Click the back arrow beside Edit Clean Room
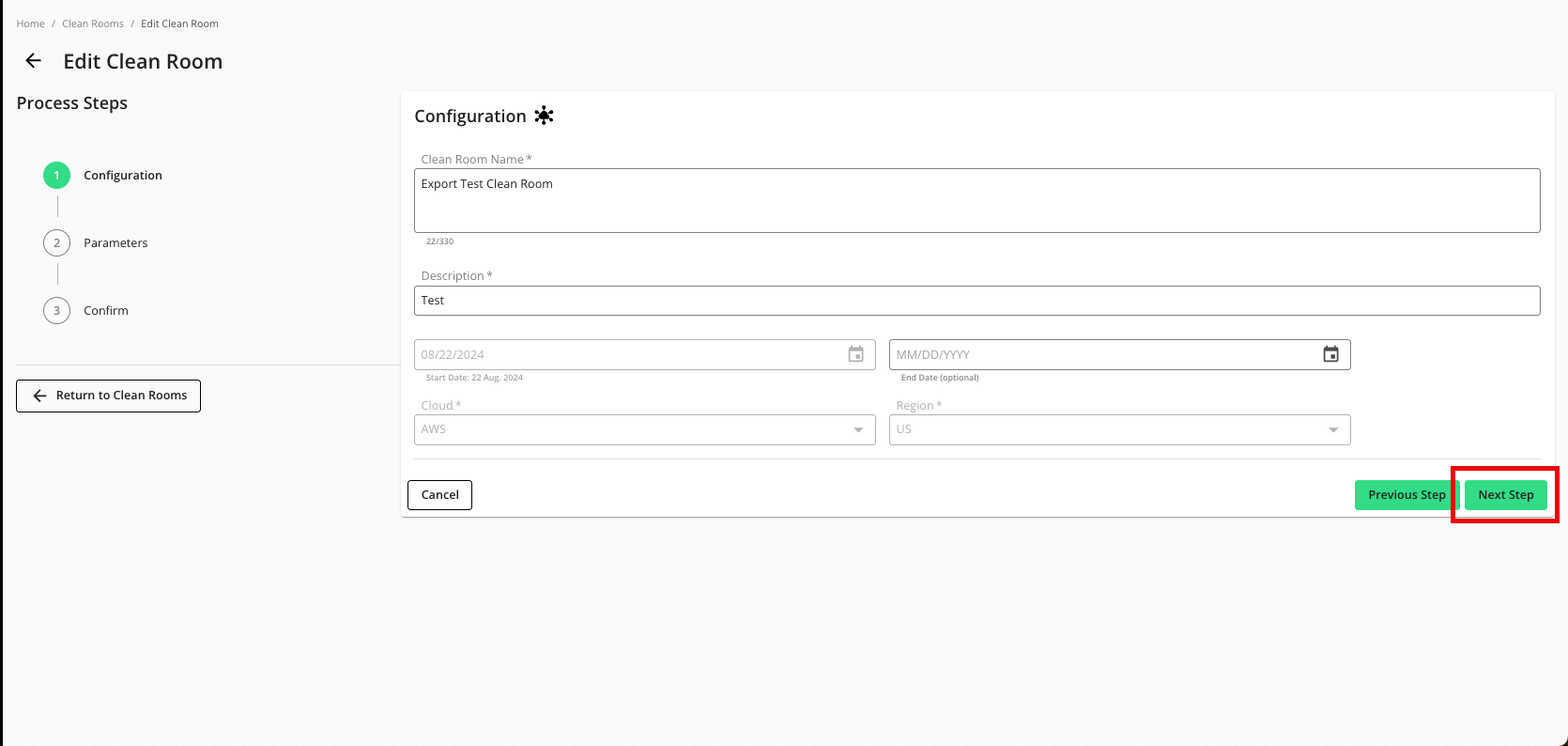 (x=34, y=61)
